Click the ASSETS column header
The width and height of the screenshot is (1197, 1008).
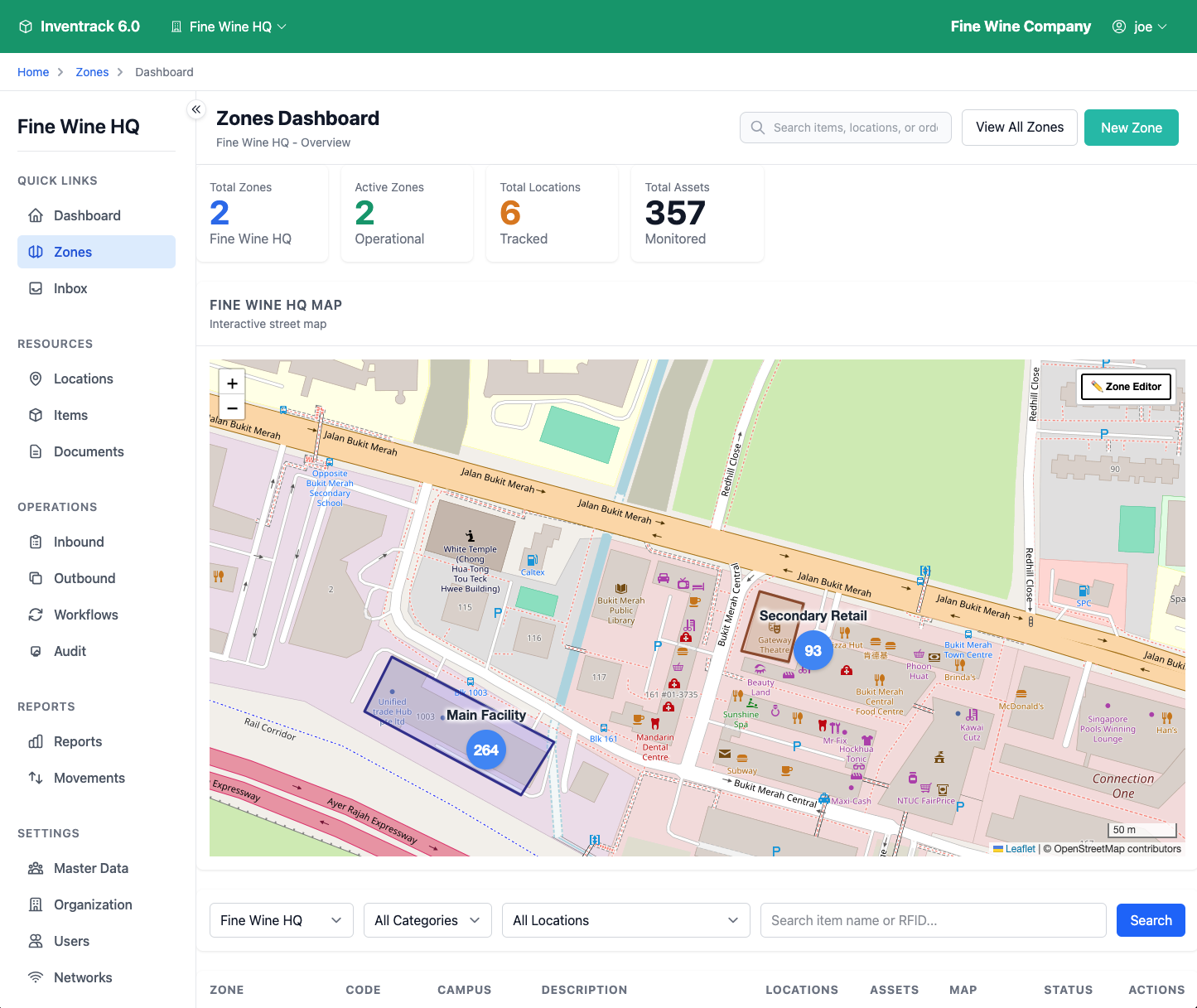pyautogui.click(x=894, y=990)
